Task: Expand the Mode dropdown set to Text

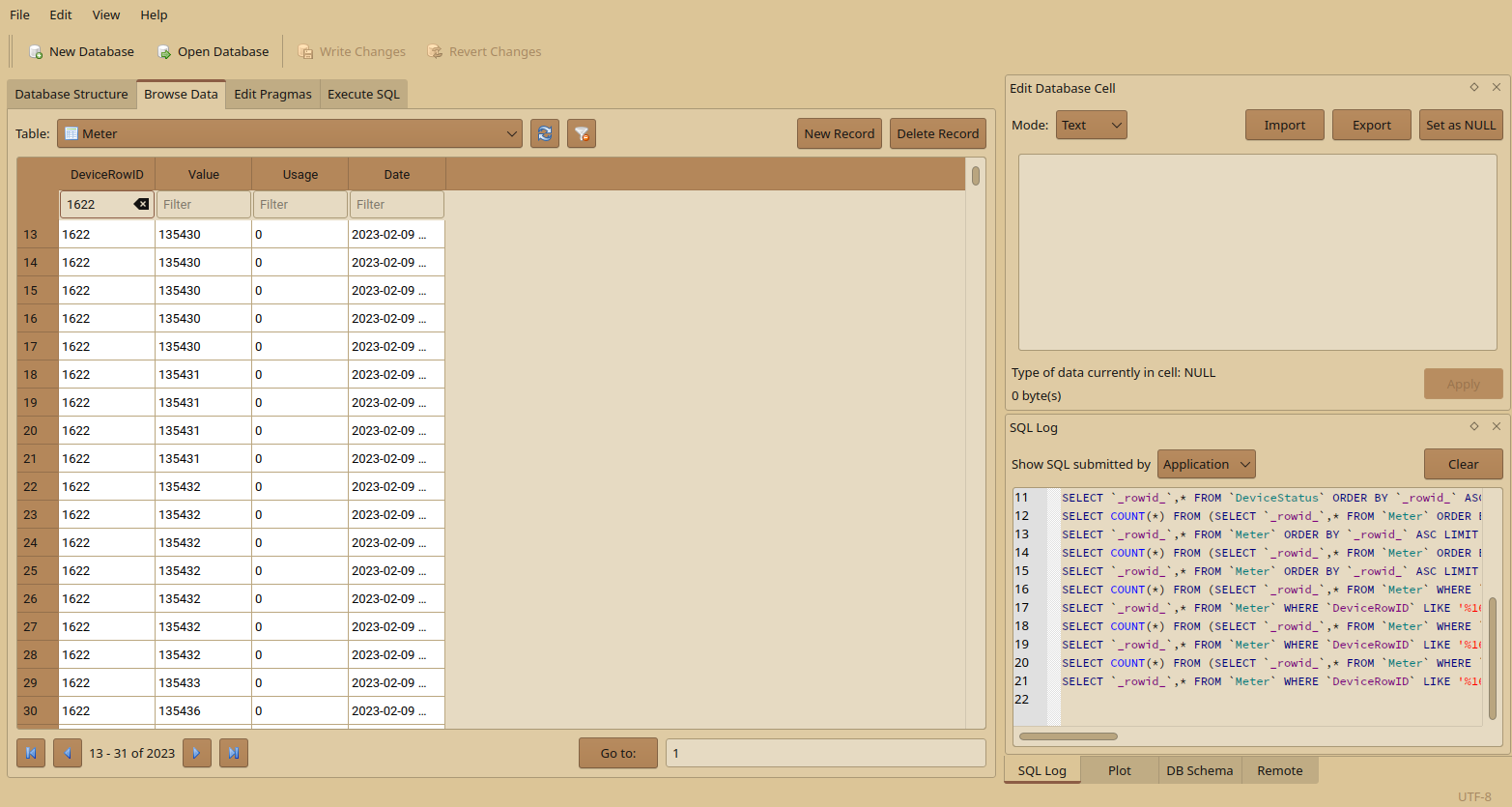Action: (x=1091, y=126)
